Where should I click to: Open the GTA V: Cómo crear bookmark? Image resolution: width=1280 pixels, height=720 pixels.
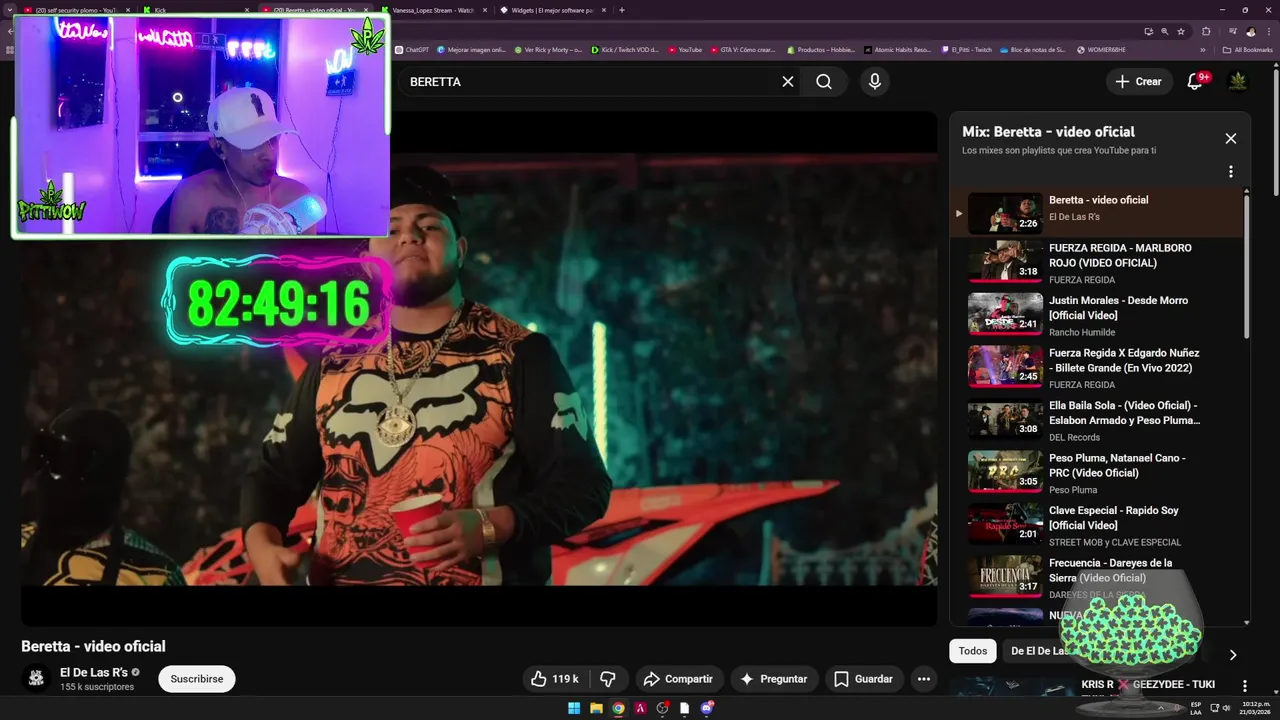coord(743,49)
